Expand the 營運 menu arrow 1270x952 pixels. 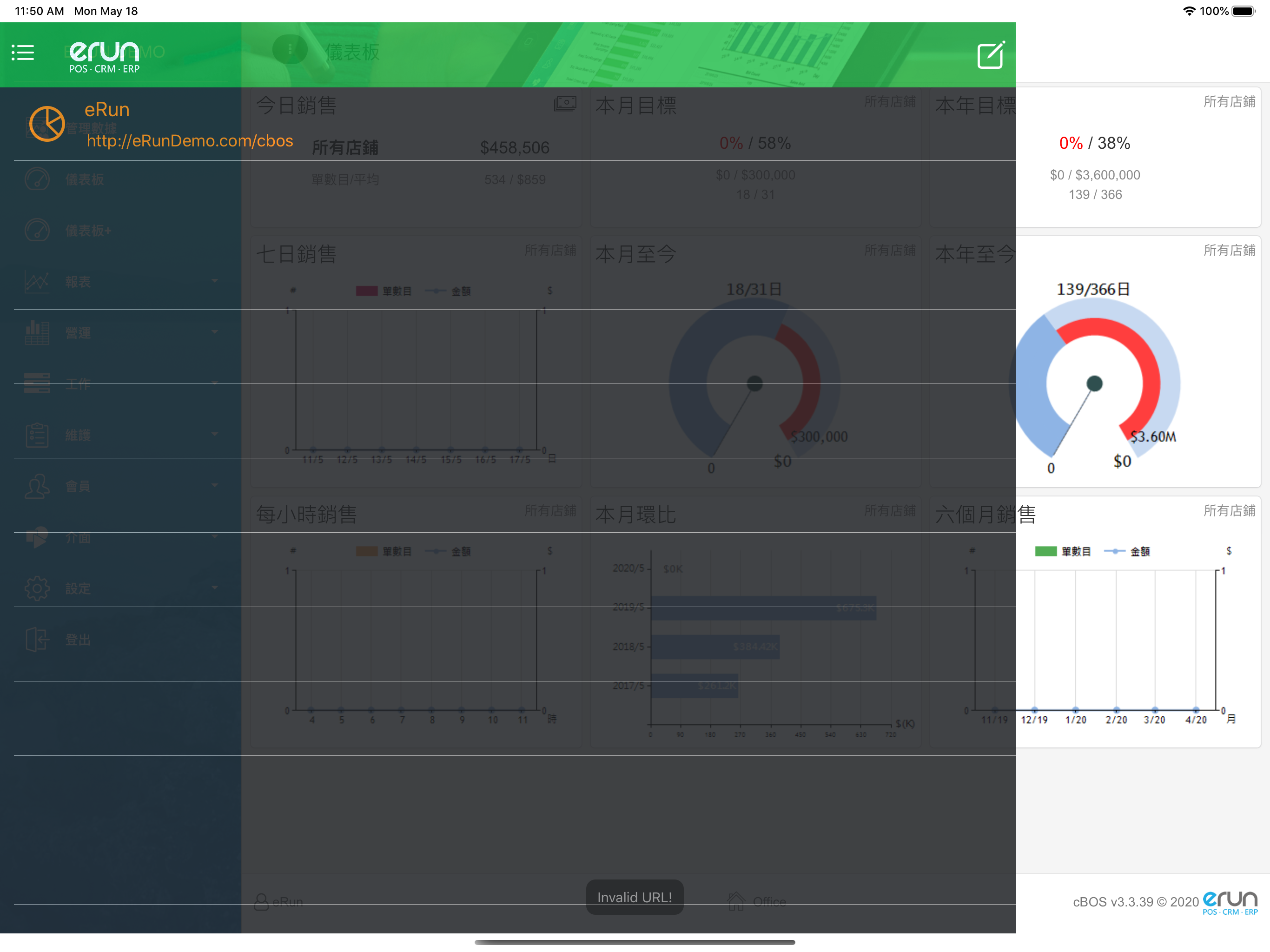(x=215, y=332)
